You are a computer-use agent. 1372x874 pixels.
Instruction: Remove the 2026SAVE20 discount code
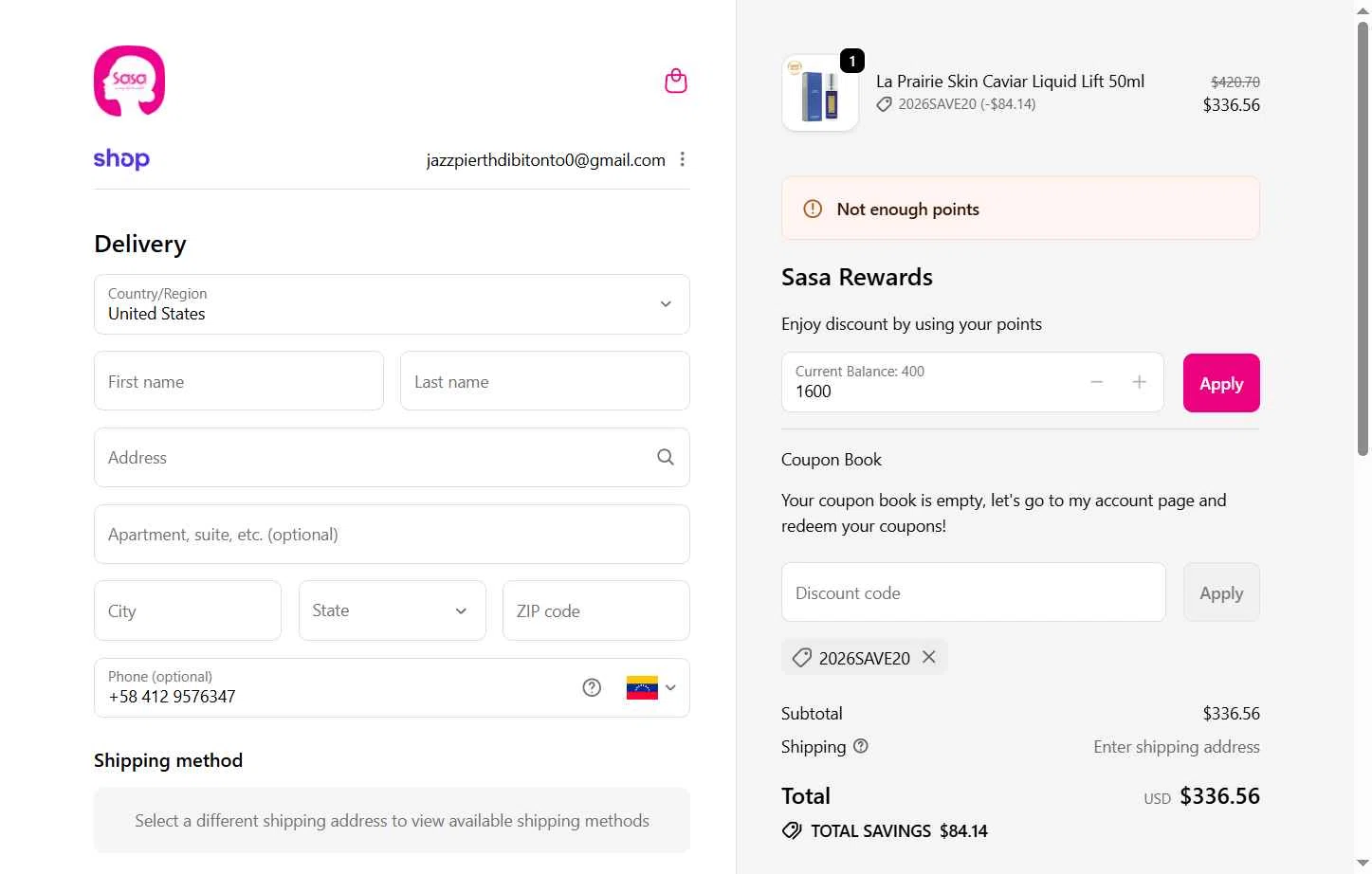pyautogui.click(x=929, y=657)
